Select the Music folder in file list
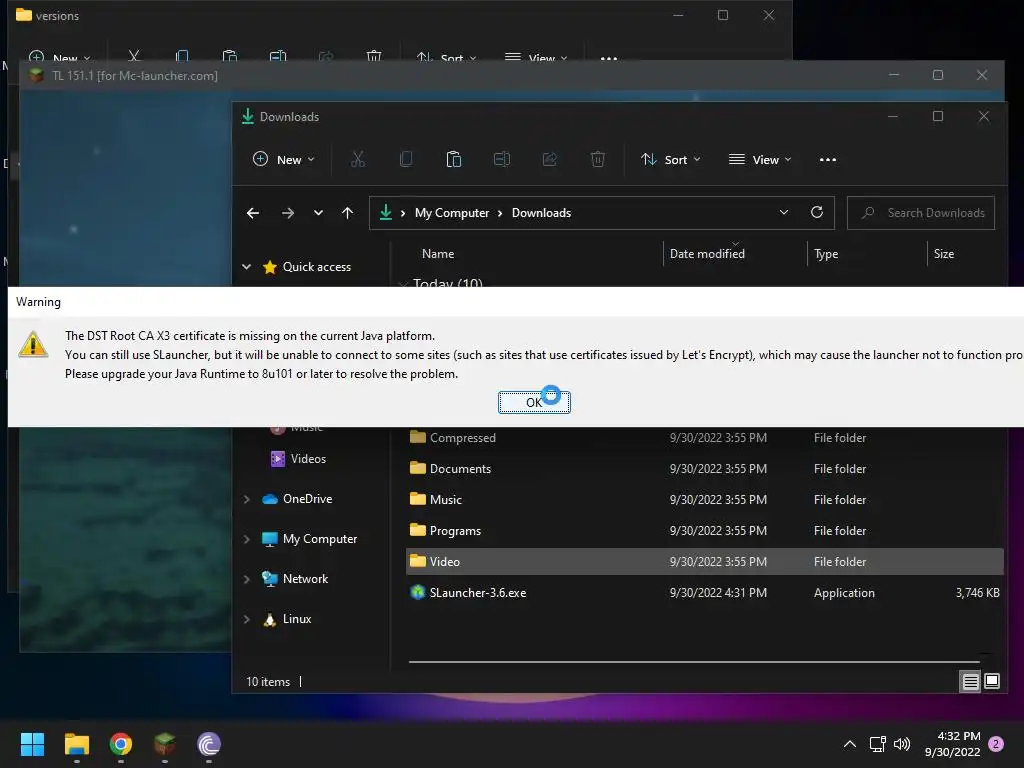 point(705,500)
